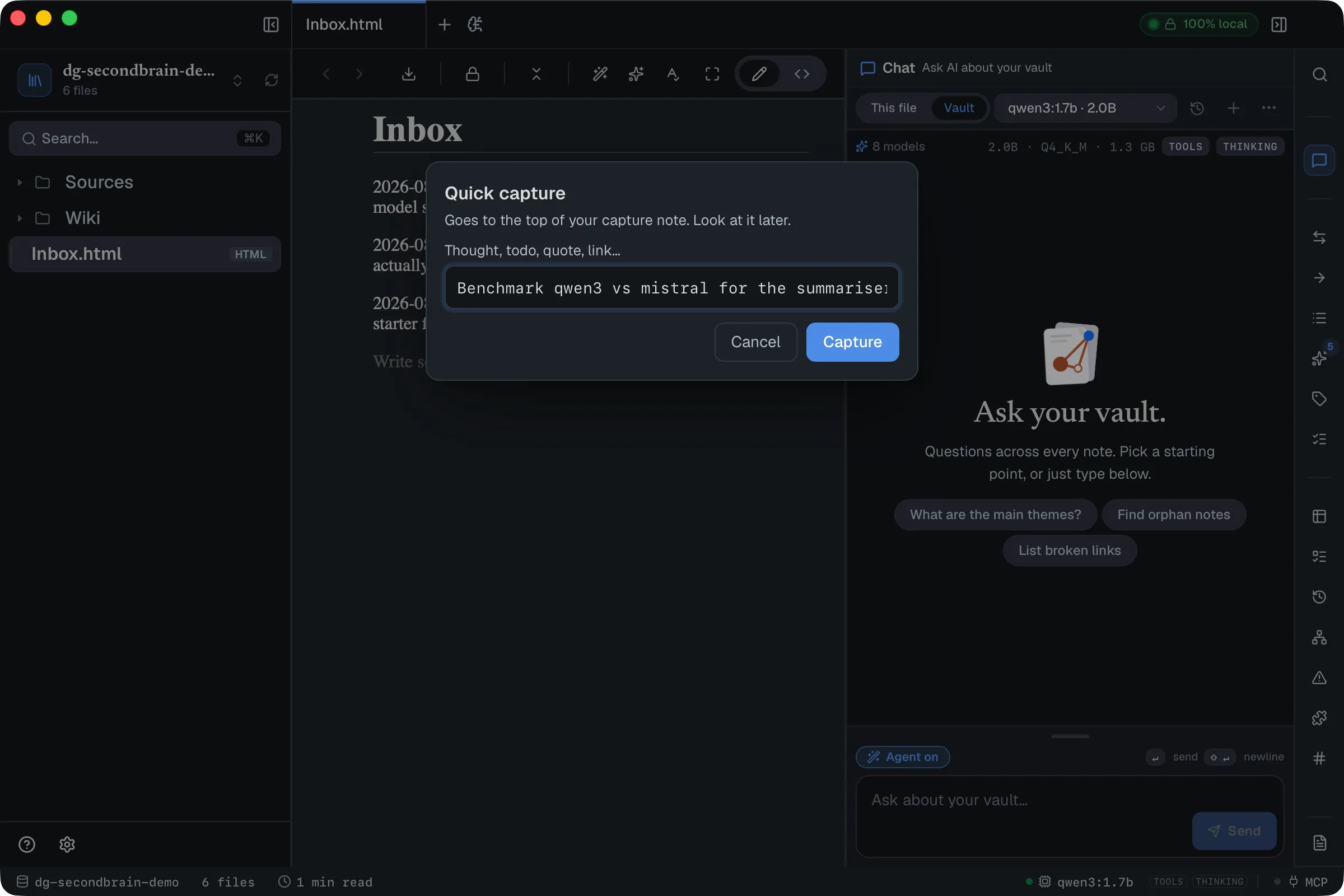1344x896 pixels.
Task: Open the vault switcher chevrons
Action: [237, 81]
